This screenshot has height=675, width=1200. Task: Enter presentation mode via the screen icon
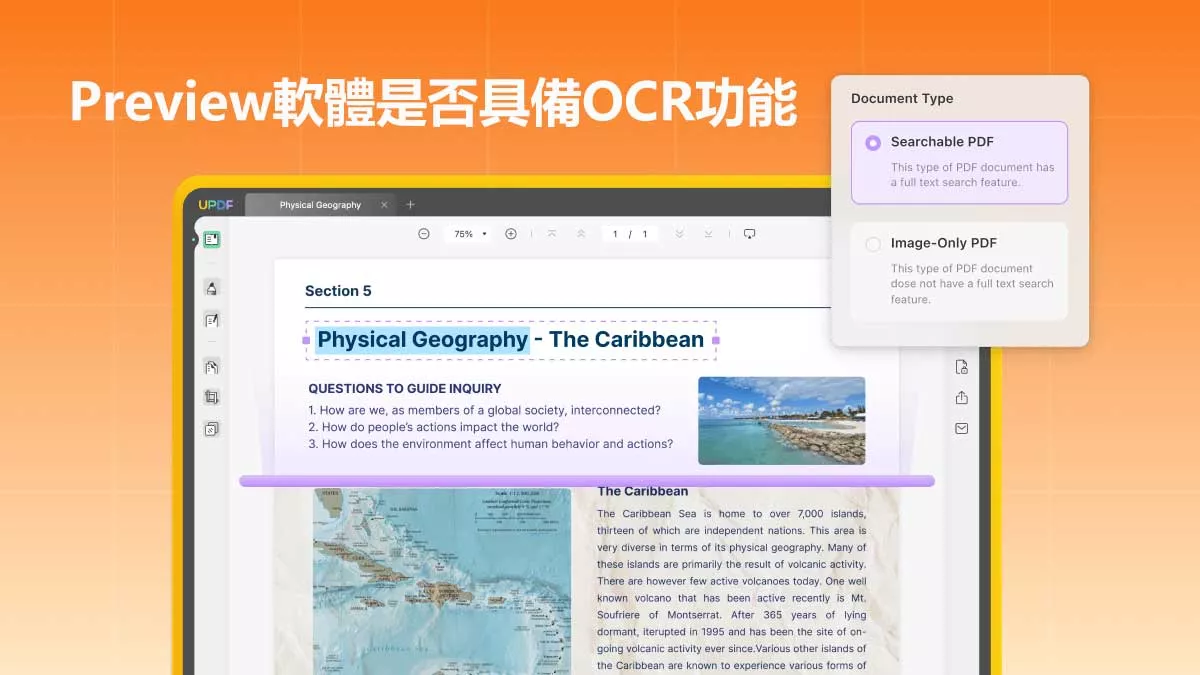(x=749, y=233)
